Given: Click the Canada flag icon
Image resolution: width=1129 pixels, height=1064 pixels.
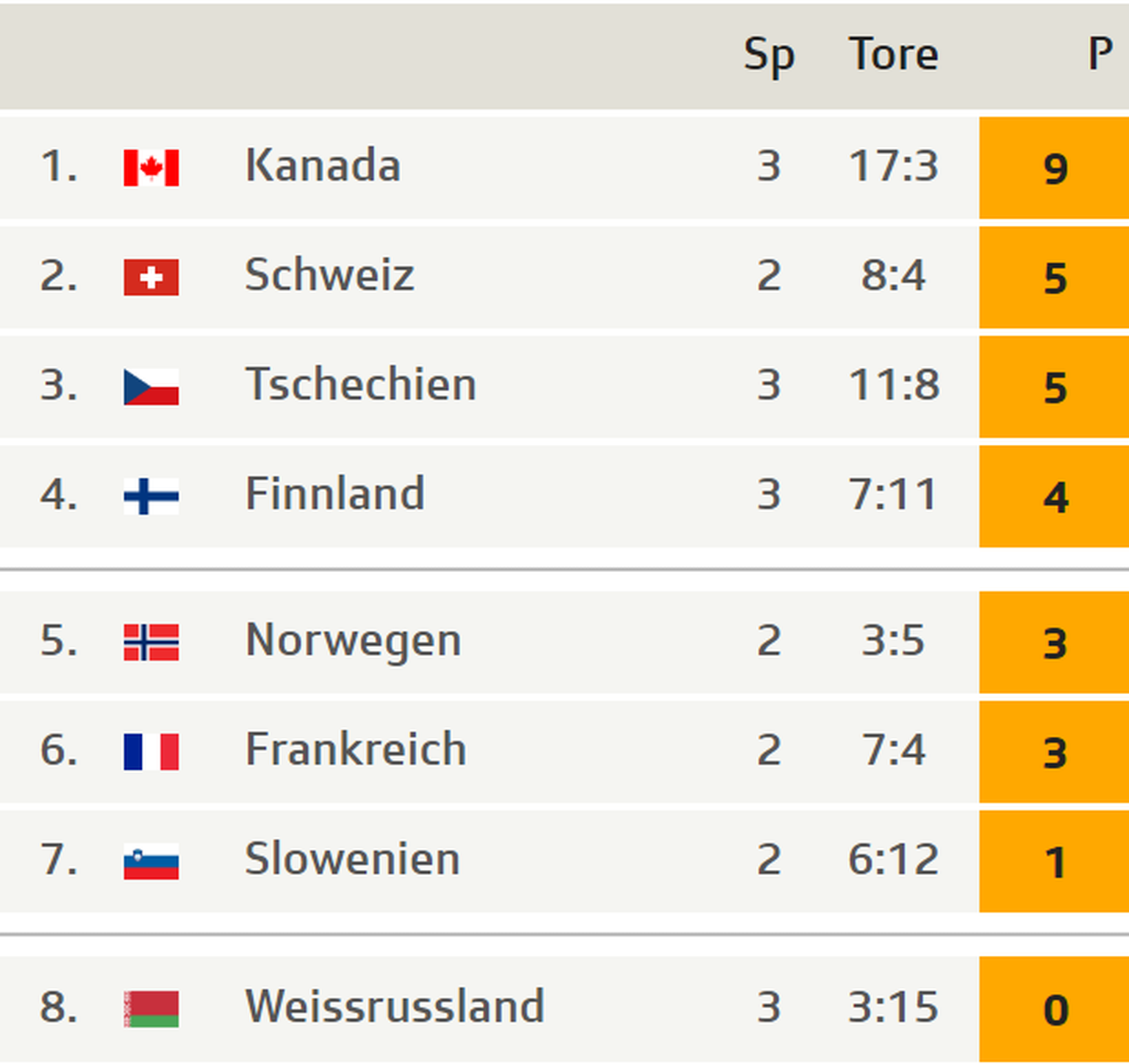Looking at the screenshot, I should [x=151, y=168].
